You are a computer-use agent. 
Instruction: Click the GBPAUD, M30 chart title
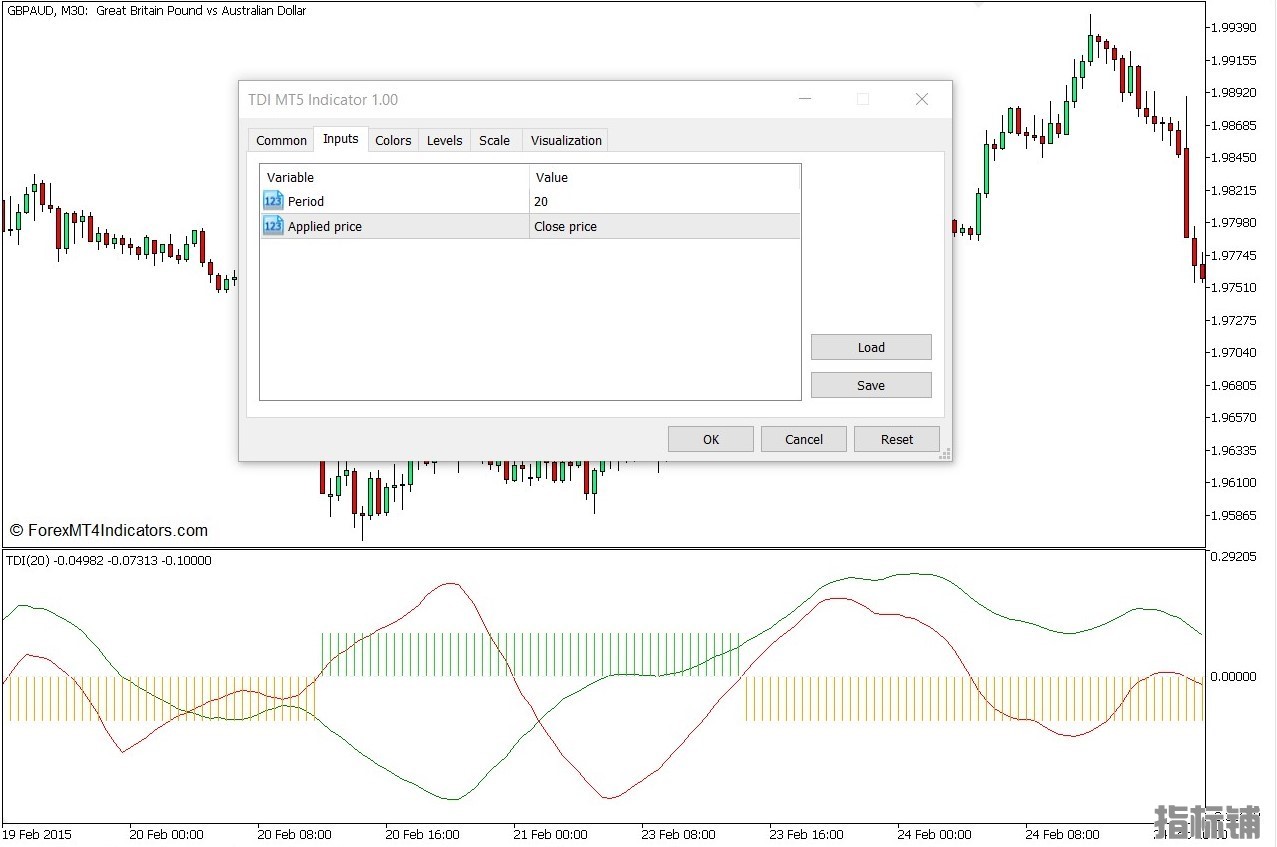point(156,10)
